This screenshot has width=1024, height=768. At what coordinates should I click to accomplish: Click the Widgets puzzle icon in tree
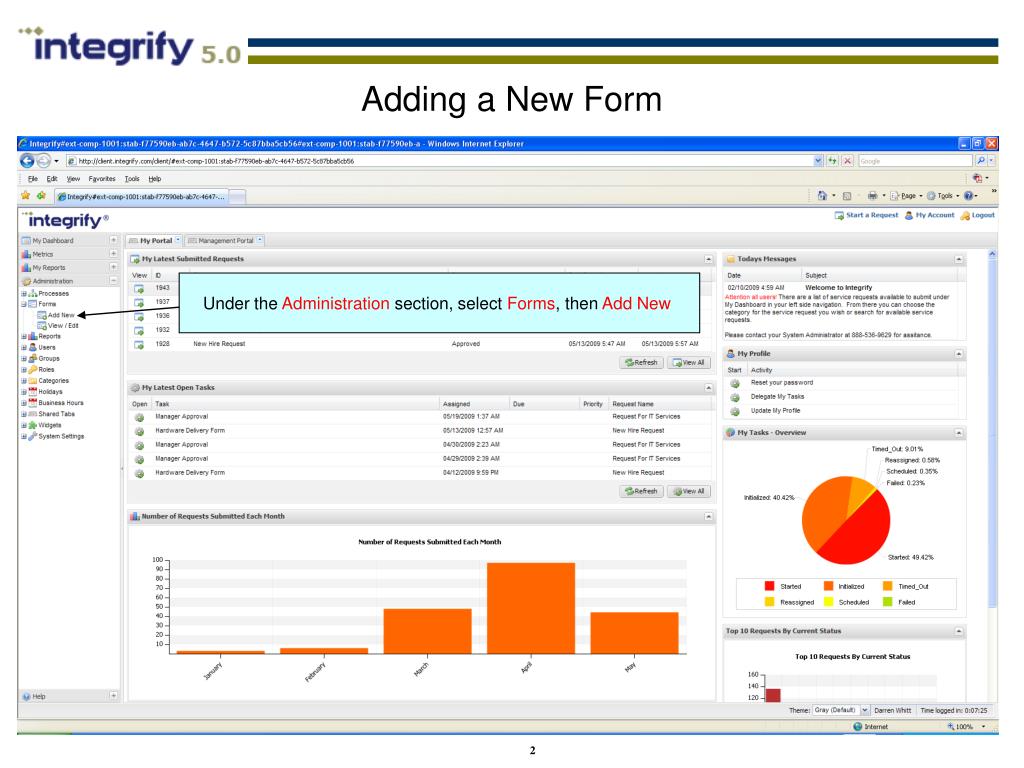tap(33, 425)
